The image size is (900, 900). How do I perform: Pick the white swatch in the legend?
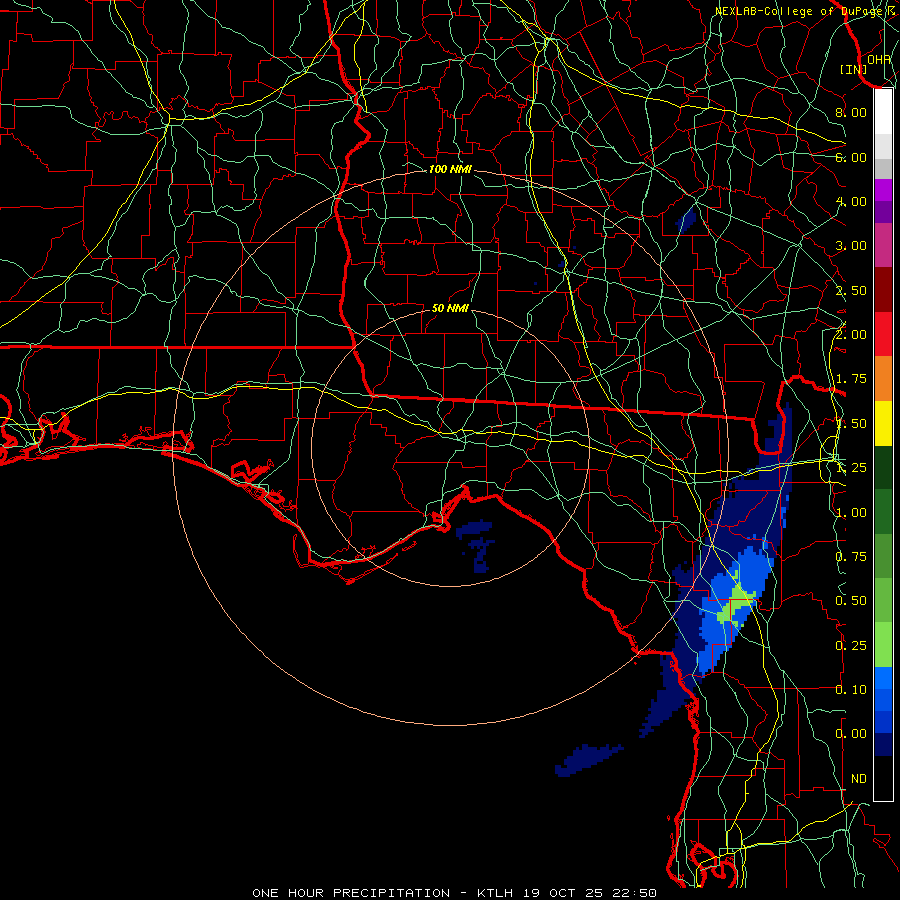tap(883, 111)
